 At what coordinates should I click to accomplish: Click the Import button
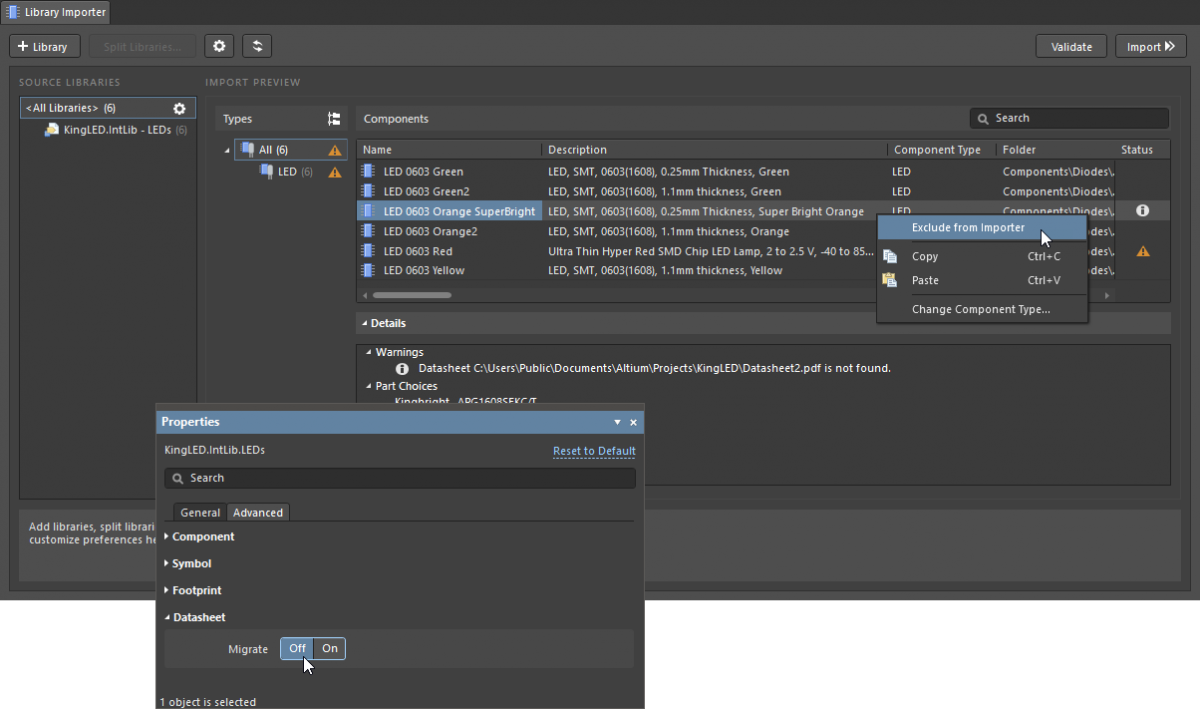pyautogui.click(x=1151, y=46)
